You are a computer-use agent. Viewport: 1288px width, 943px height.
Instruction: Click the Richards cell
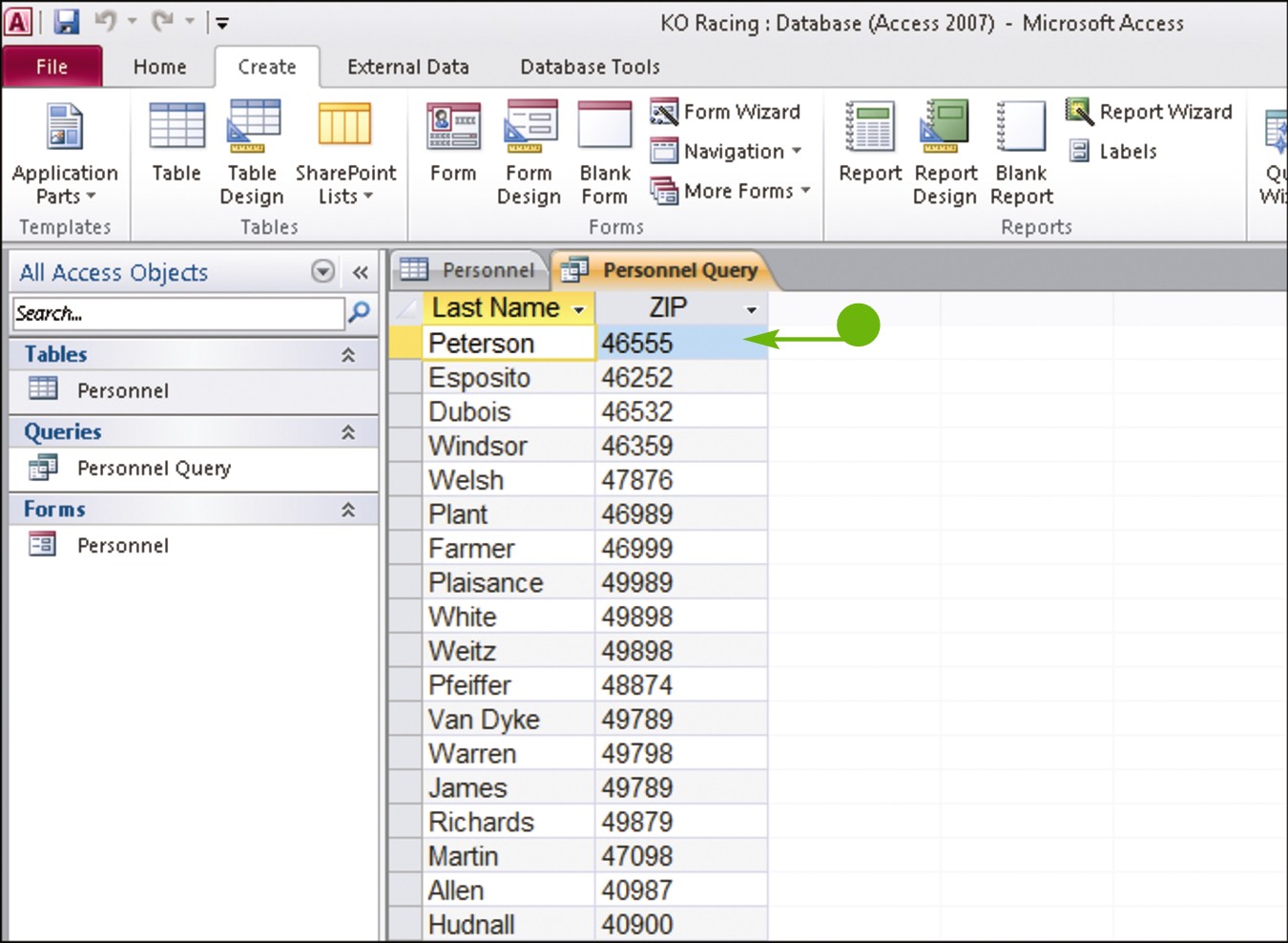tap(509, 822)
